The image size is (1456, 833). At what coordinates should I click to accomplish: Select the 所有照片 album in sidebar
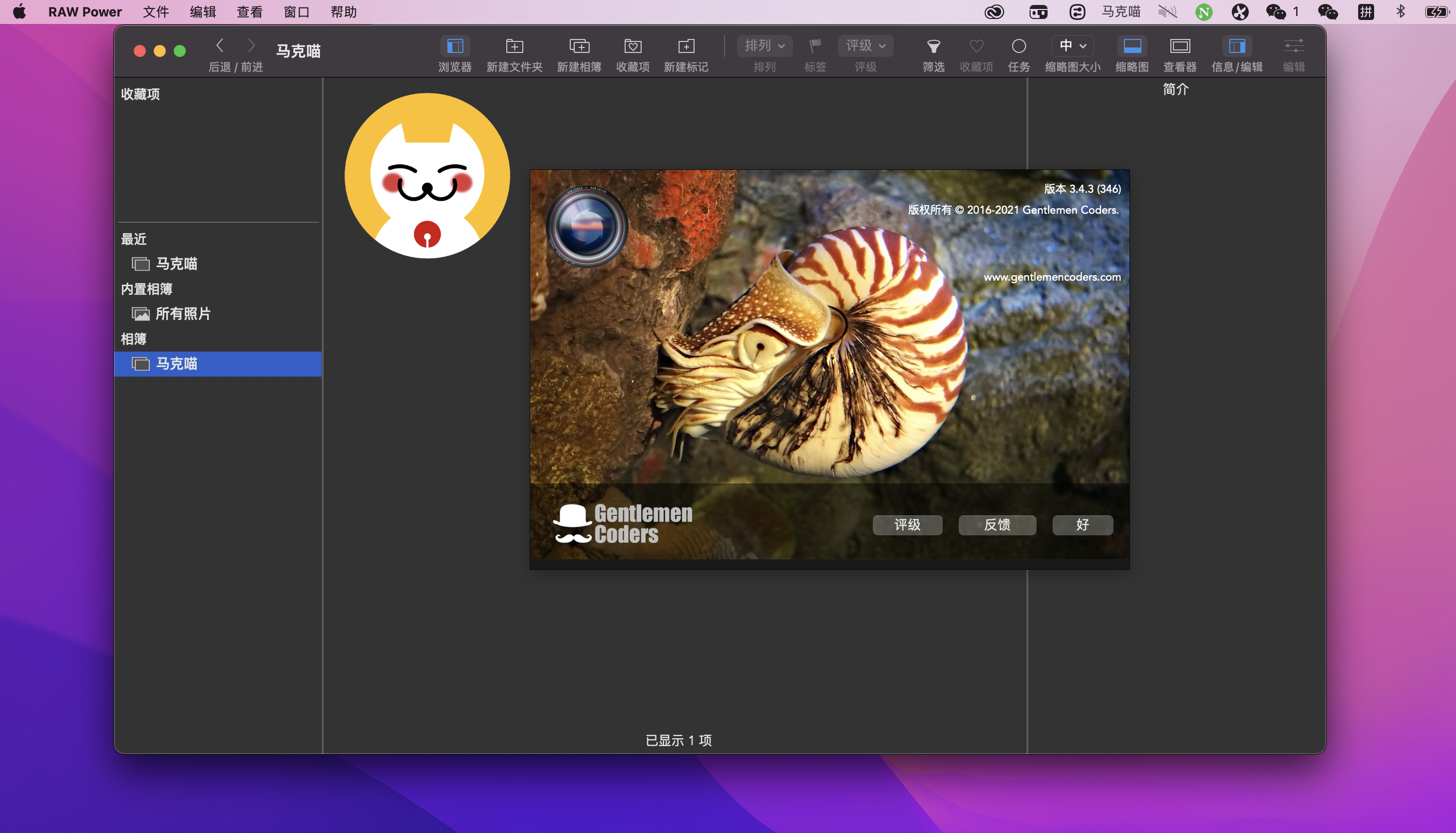click(x=183, y=314)
